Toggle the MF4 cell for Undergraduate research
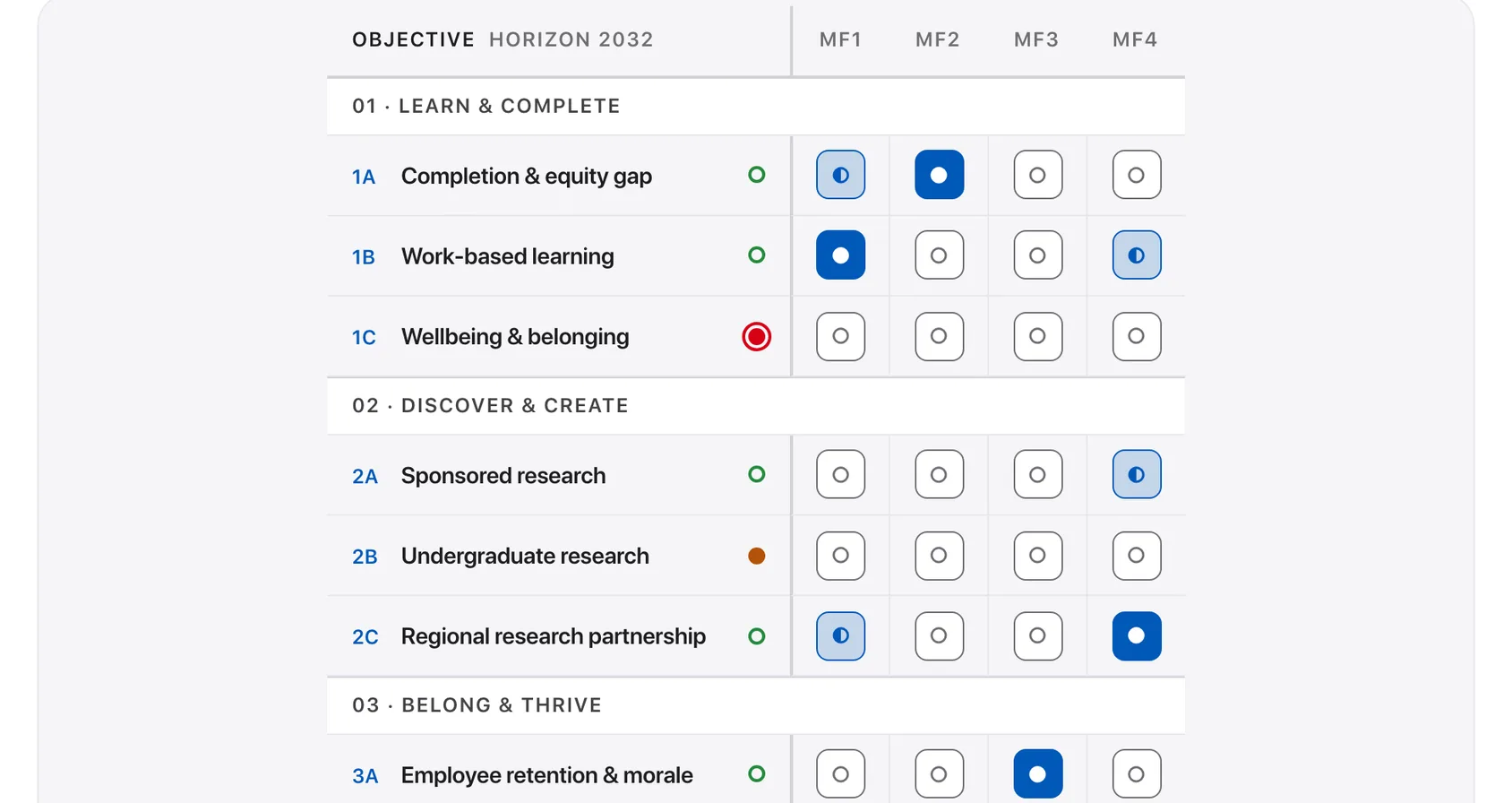The height and width of the screenshot is (803, 1512). click(x=1137, y=556)
